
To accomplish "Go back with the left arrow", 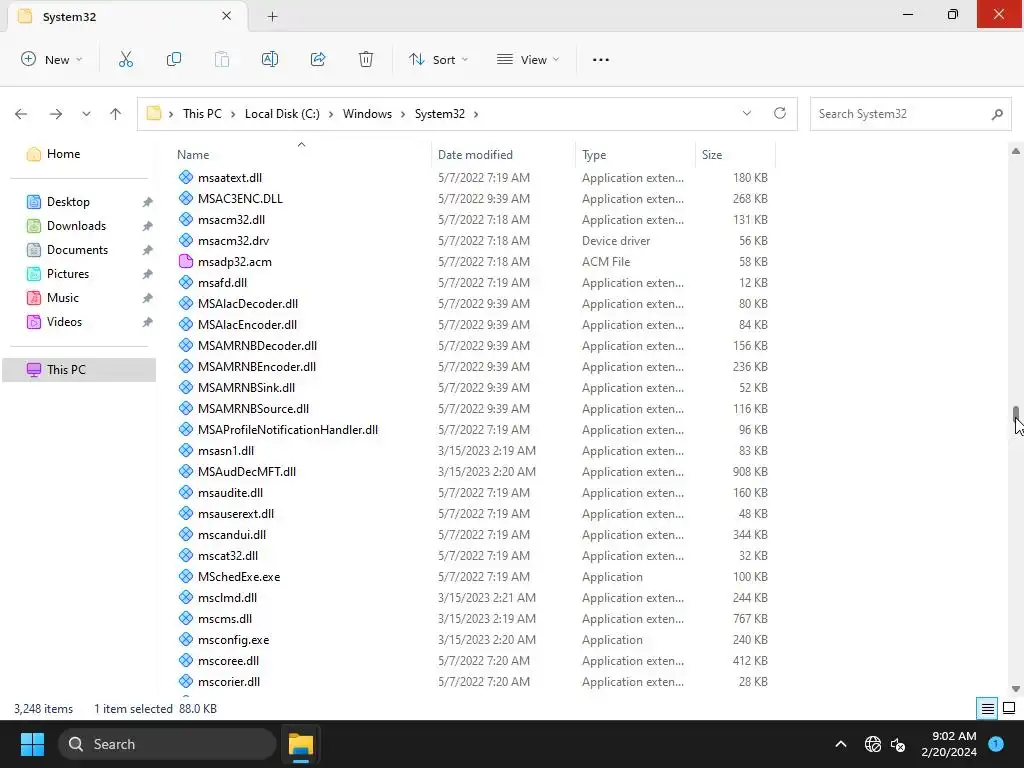I will [x=21, y=114].
